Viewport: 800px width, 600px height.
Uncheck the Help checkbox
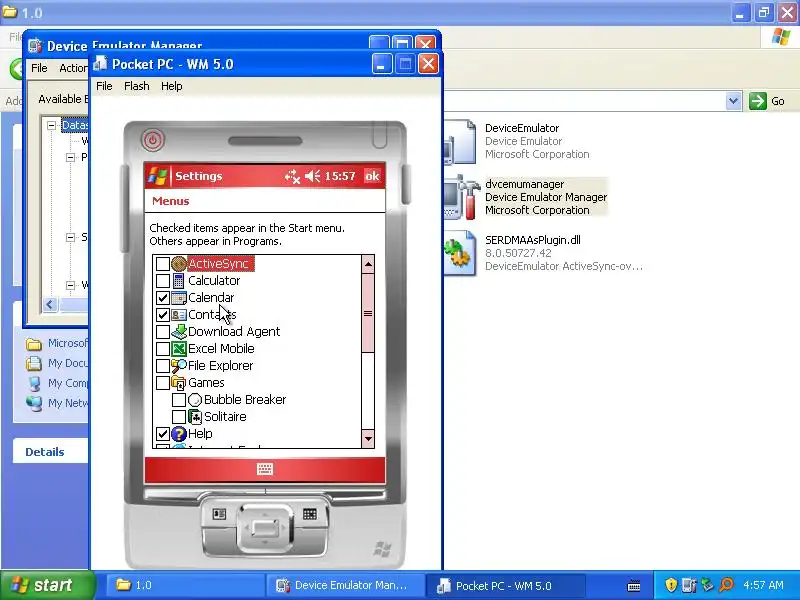pyautogui.click(x=163, y=434)
